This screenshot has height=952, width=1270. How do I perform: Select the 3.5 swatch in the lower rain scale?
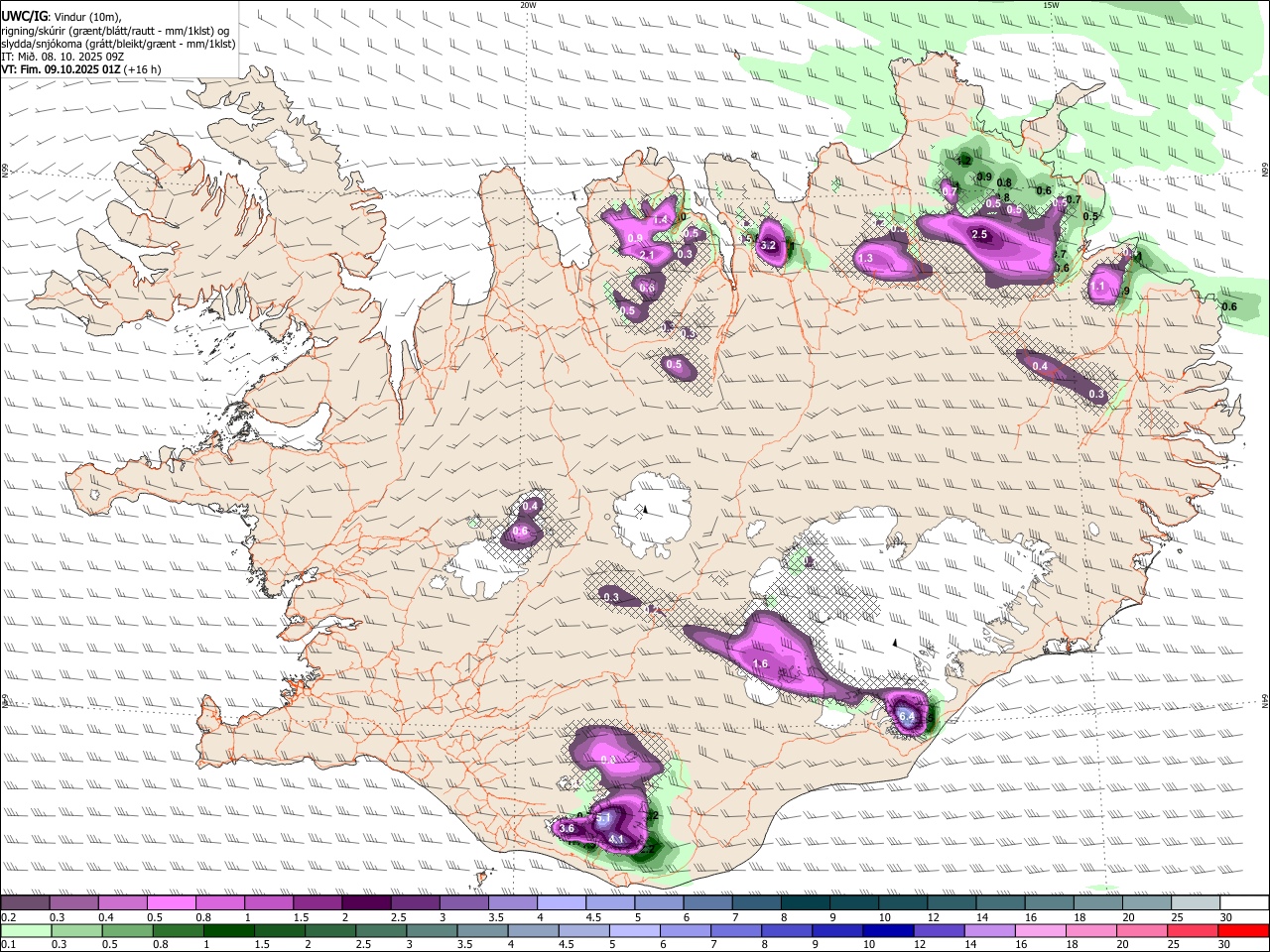[x=483, y=930]
